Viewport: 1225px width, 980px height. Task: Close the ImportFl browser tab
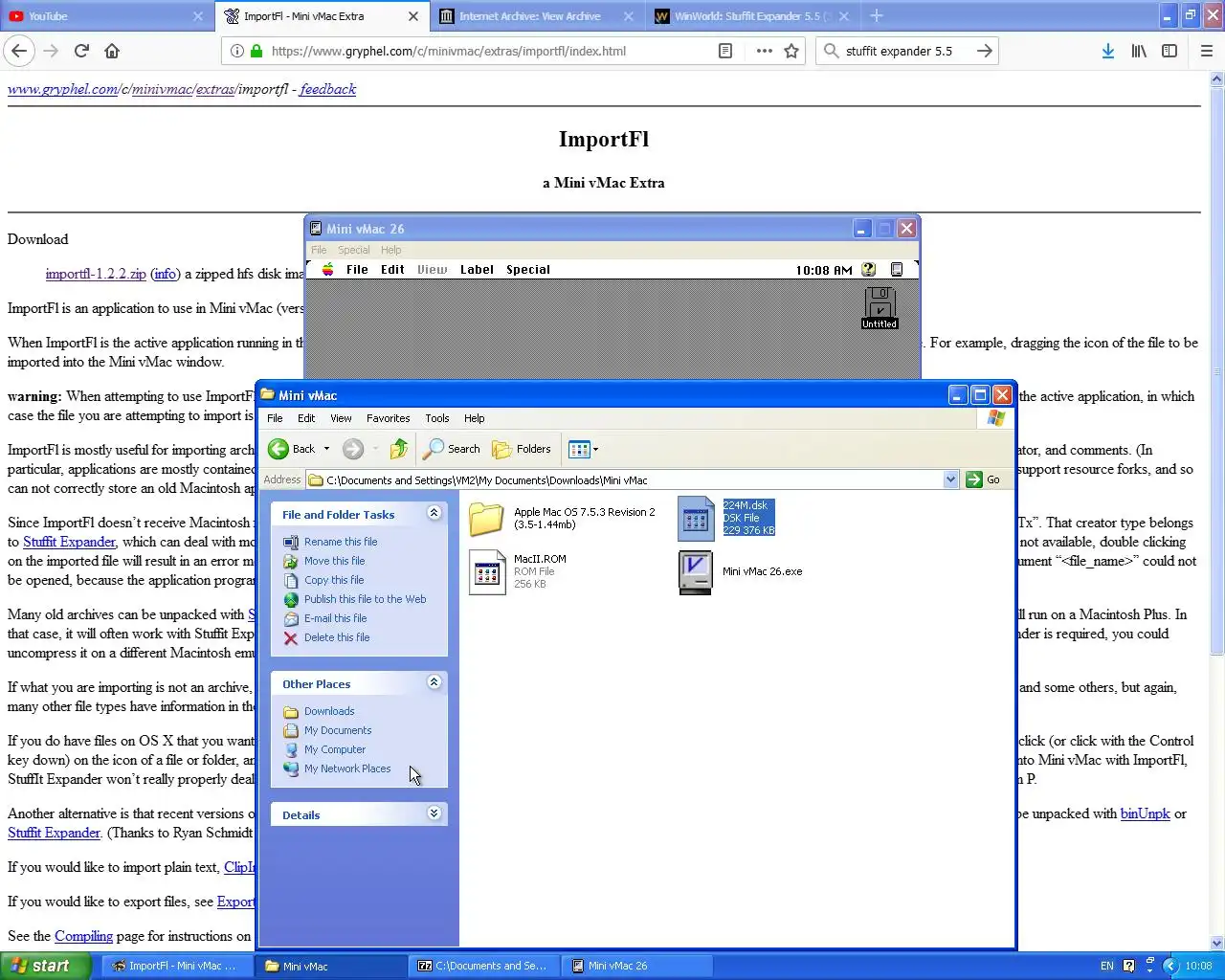pos(413,15)
